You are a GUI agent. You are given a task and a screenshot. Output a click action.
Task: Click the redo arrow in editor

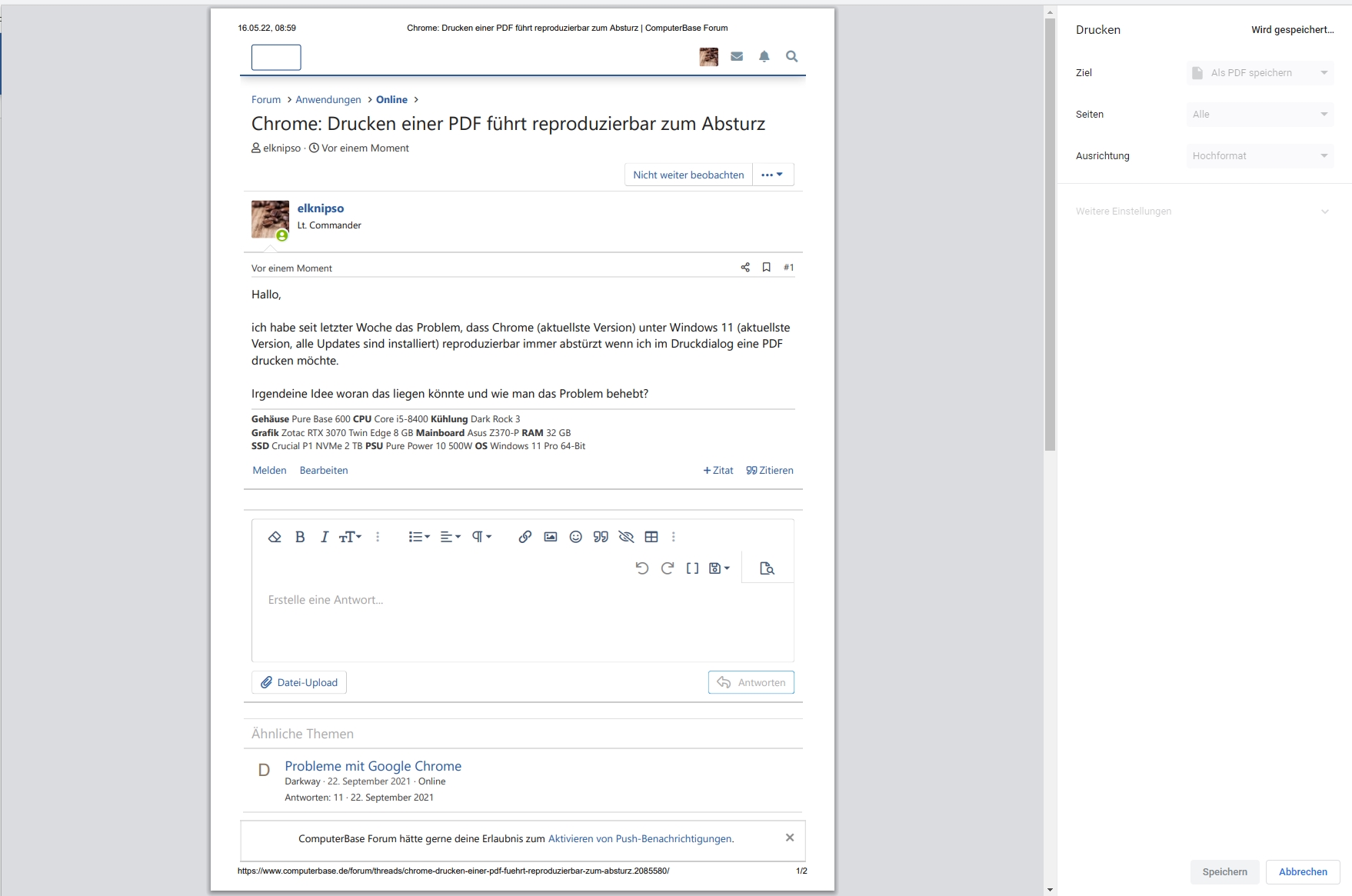668,568
